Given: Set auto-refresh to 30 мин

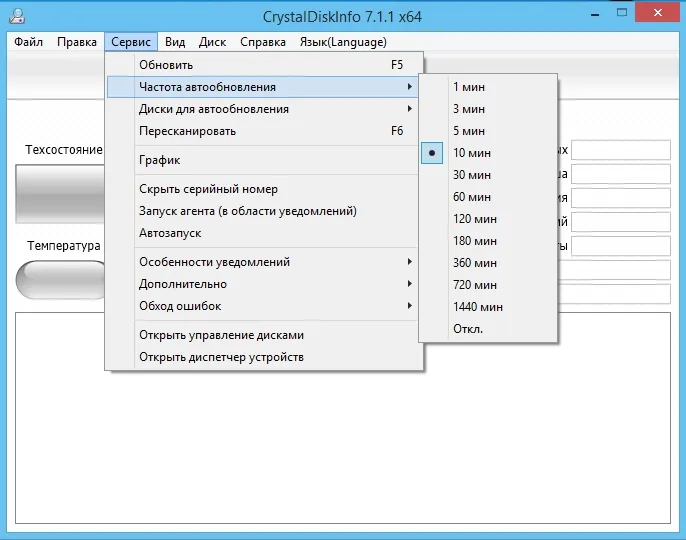Looking at the screenshot, I should click(x=488, y=175).
